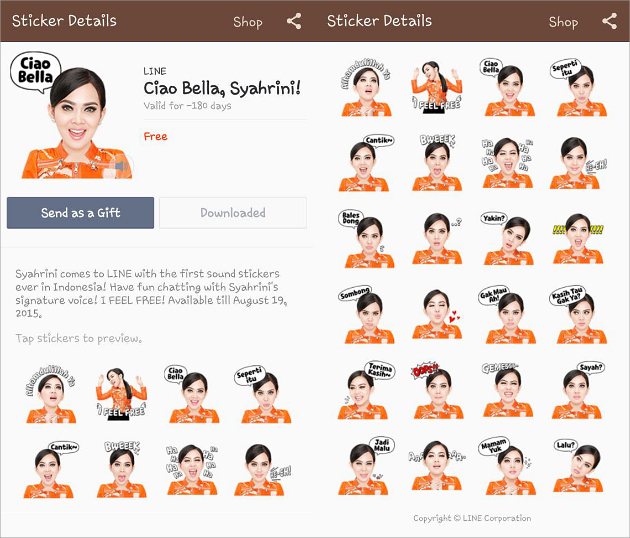The height and width of the screenshot is (538, 630).
Task: Select Seperti Itu sticker in right screen
Action: click(x=579, y=87)
